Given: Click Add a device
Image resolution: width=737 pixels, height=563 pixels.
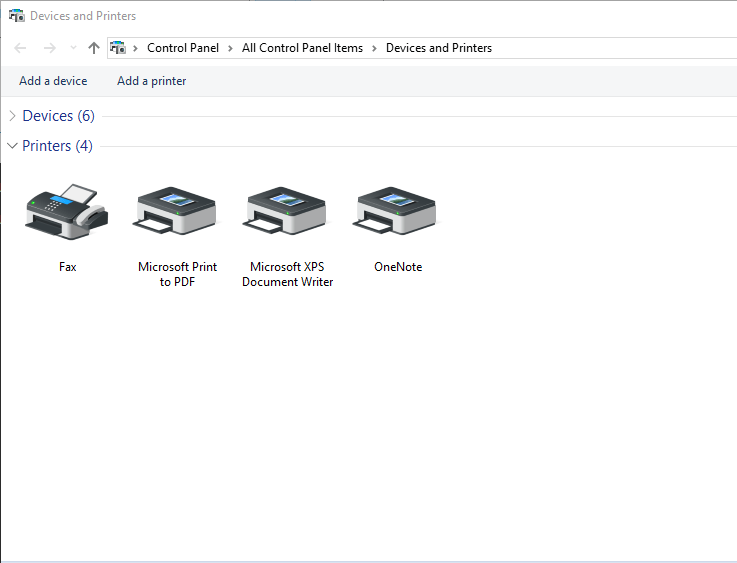Looking at the screenshot, I should (x=53, y=81).
